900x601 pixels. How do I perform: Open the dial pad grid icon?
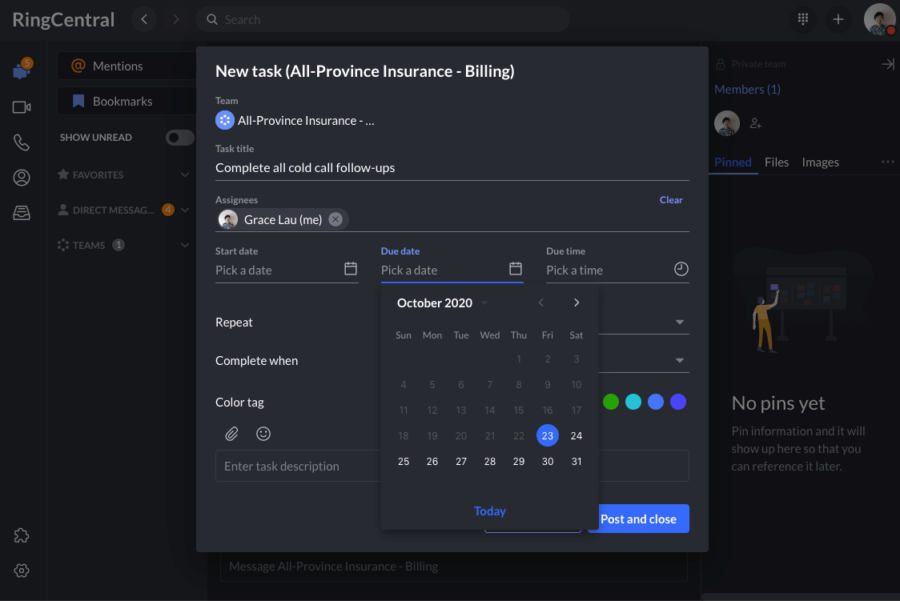click(x=803, y=19)
